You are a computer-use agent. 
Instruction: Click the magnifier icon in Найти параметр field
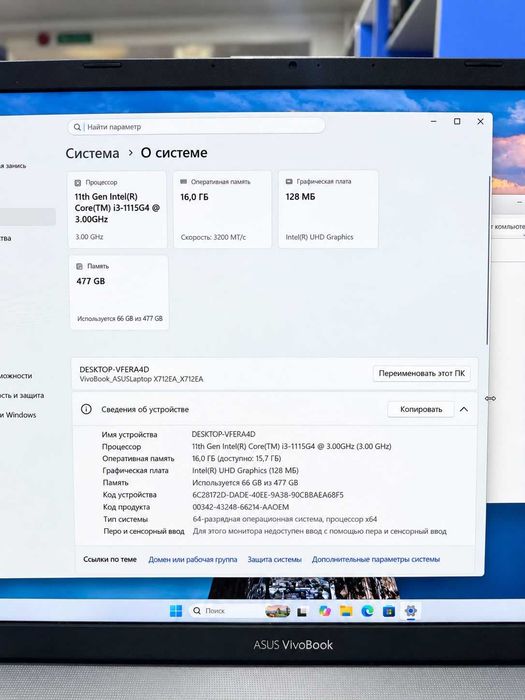(77, 127)
